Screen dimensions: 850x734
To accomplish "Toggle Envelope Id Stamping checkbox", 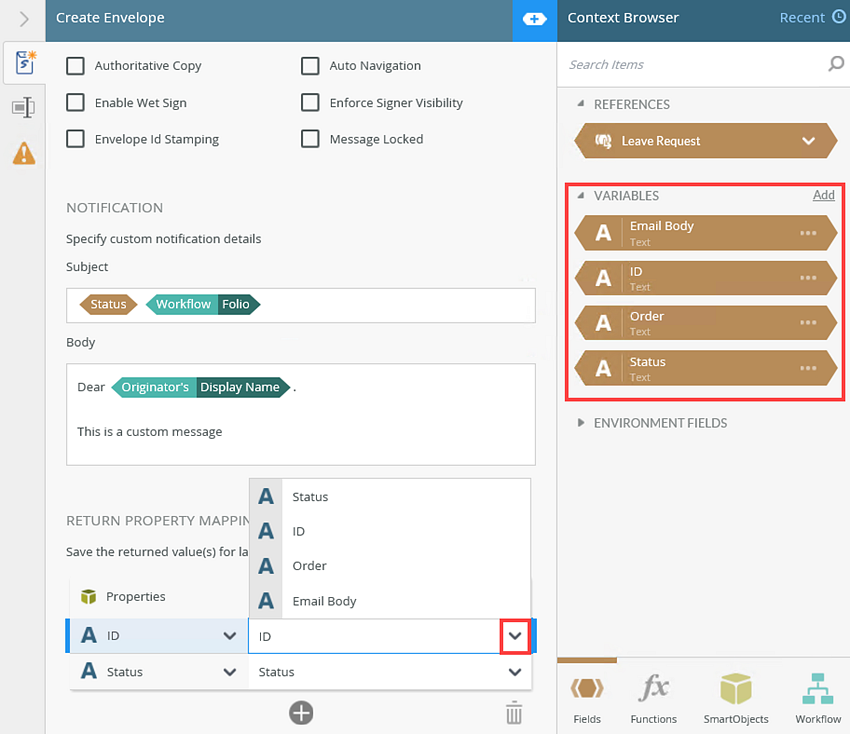I will coord(75,139).
